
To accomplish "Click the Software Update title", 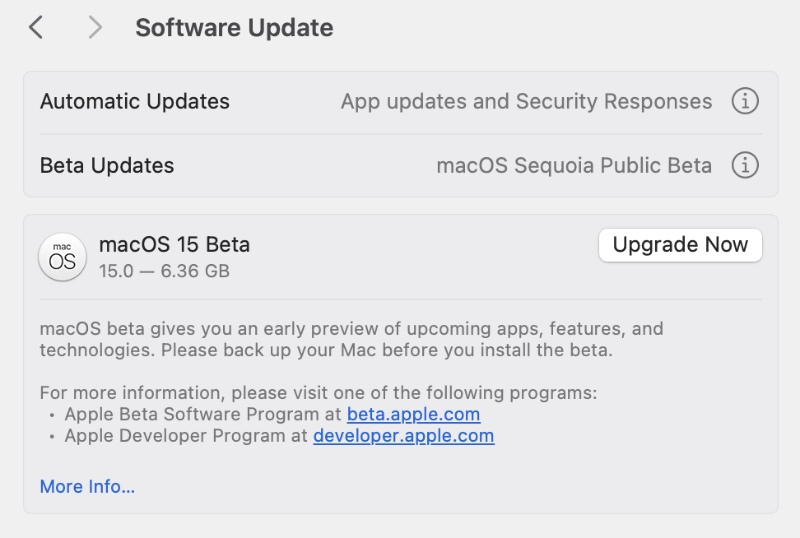I will [234, 28].
